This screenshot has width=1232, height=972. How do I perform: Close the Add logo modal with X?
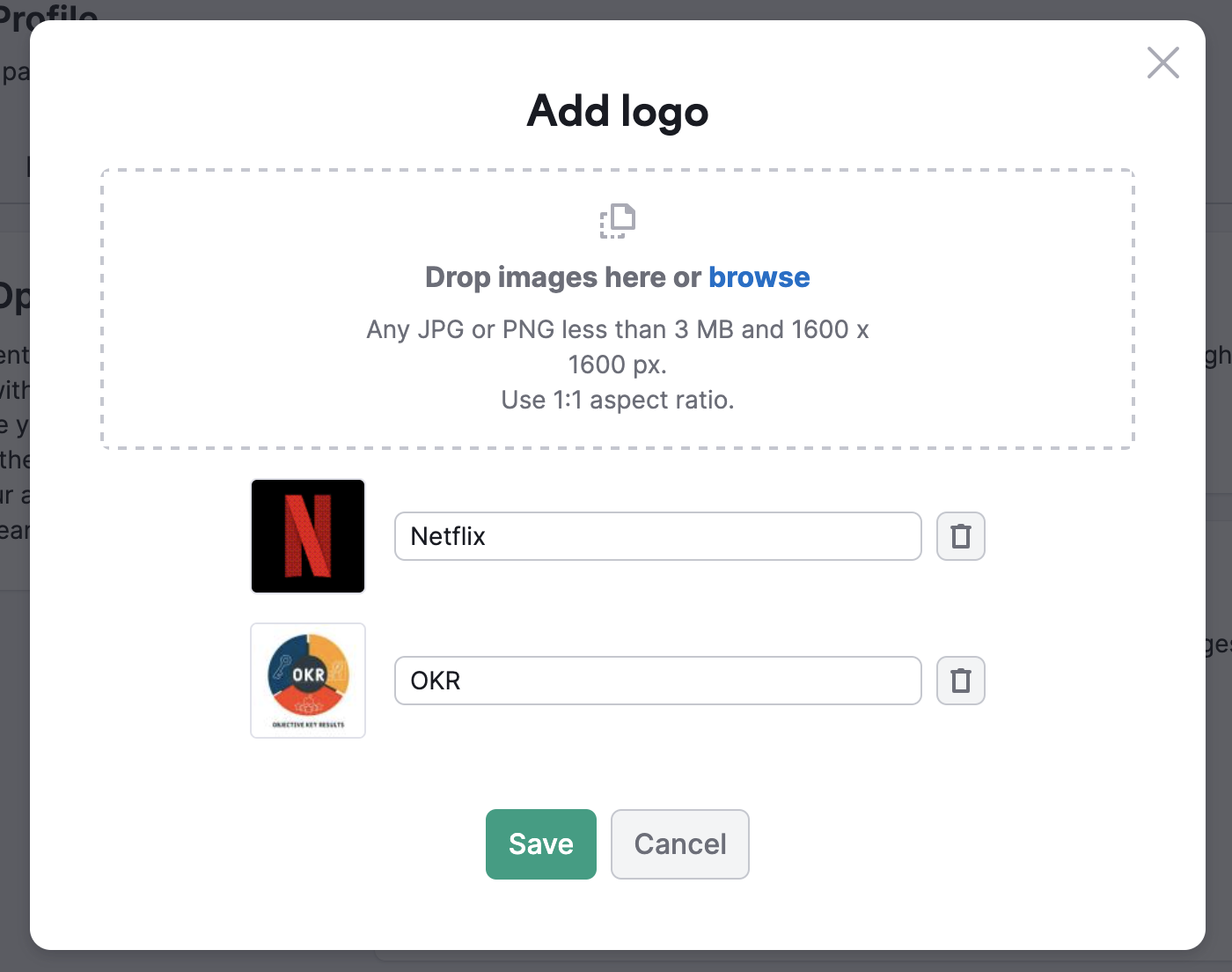[x=1162, y=63]
